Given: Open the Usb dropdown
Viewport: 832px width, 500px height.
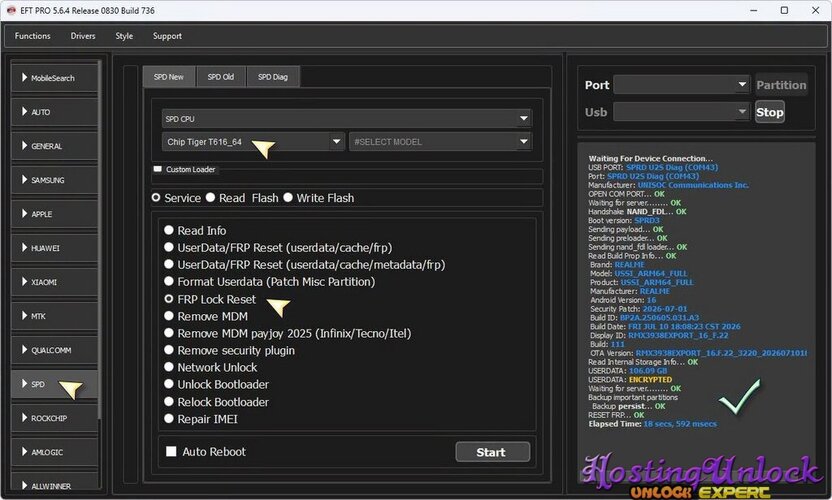Looking at the screenshot, I should [x=681, y=112].
